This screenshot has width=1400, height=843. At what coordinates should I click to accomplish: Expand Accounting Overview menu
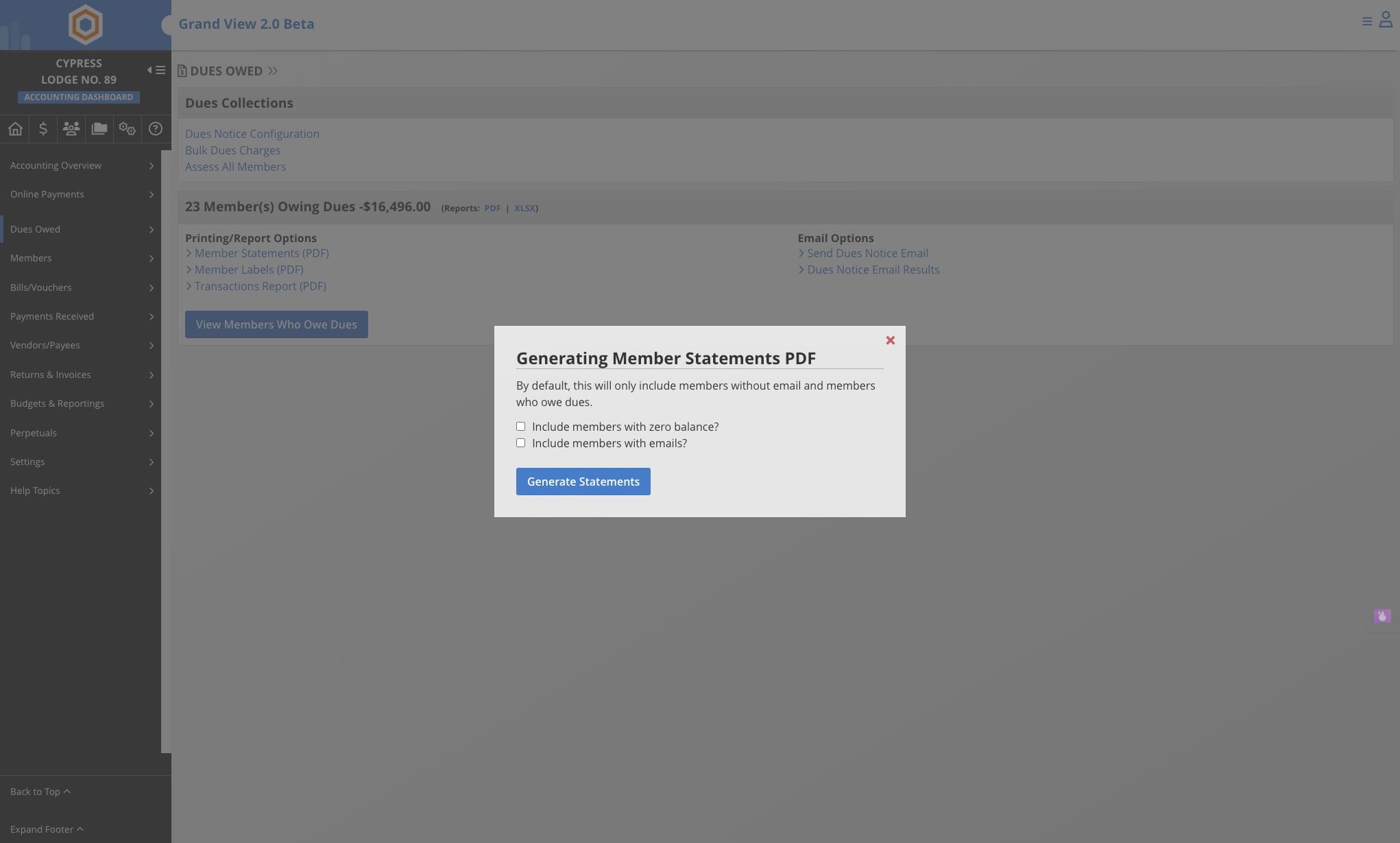tap(81, 165)
